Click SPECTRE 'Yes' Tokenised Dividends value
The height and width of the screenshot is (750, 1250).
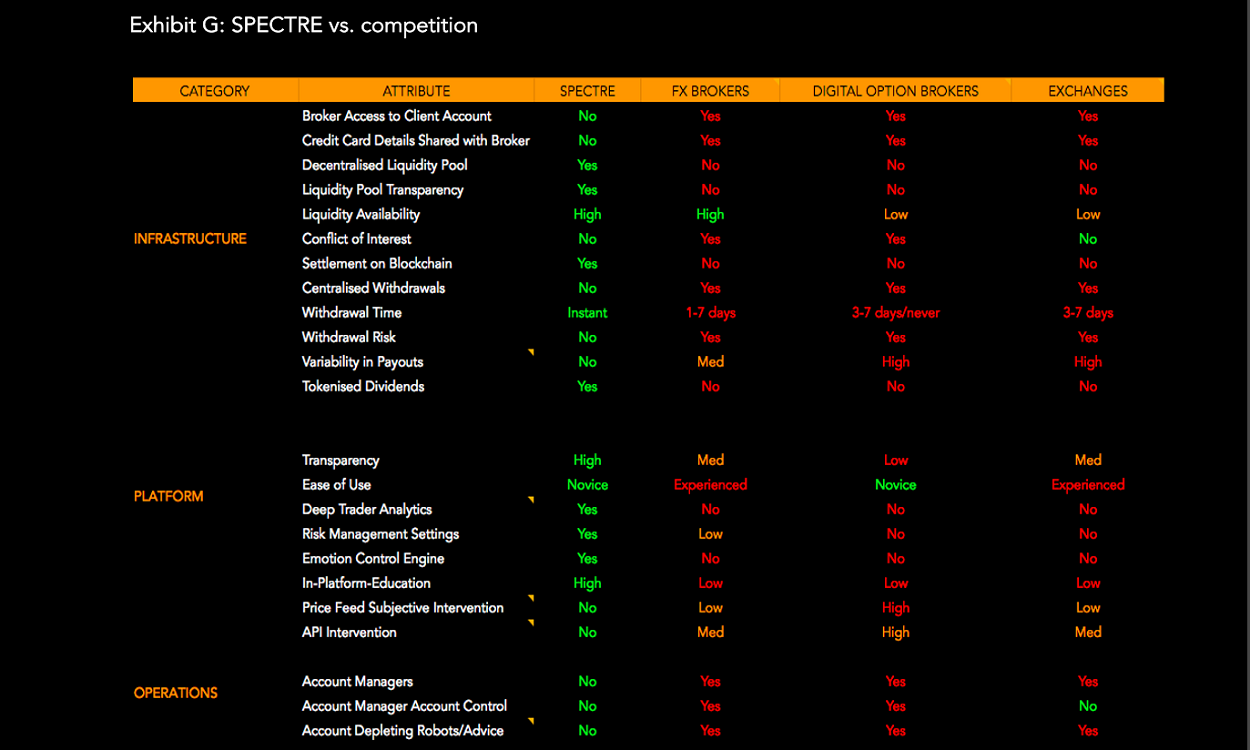587,386
